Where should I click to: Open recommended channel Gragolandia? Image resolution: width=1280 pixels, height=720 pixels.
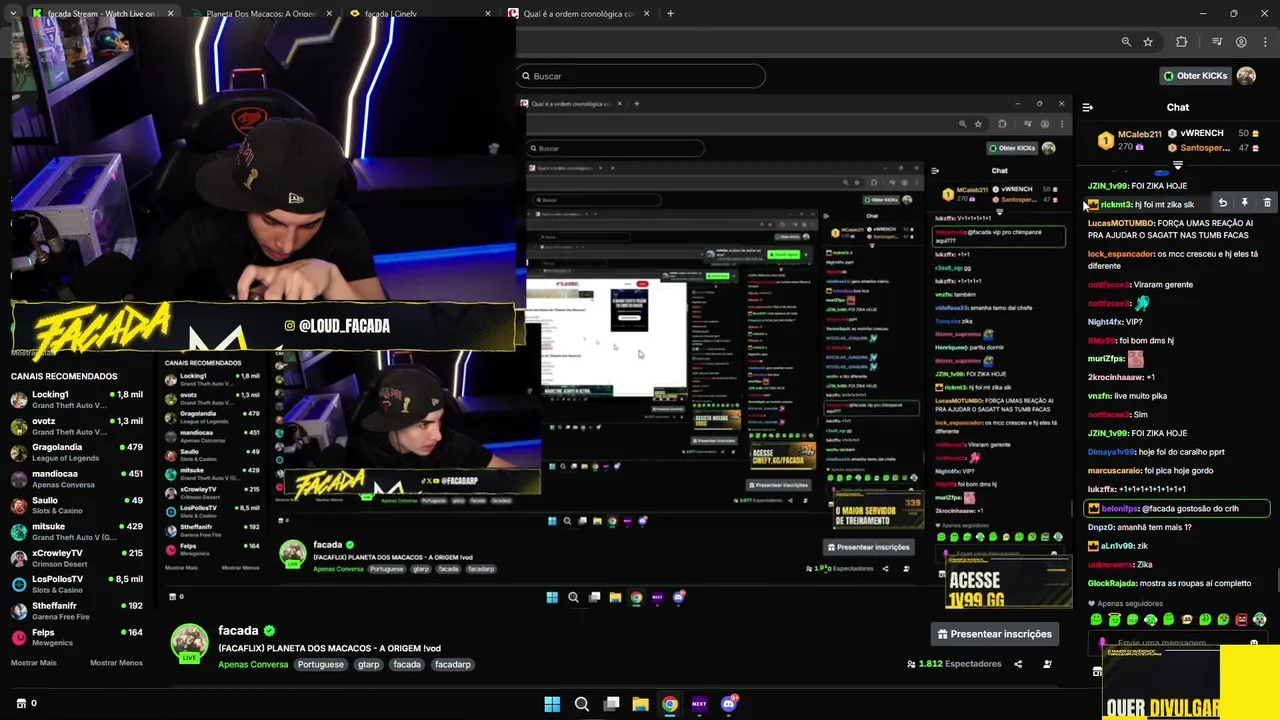(x=77, y=452)
